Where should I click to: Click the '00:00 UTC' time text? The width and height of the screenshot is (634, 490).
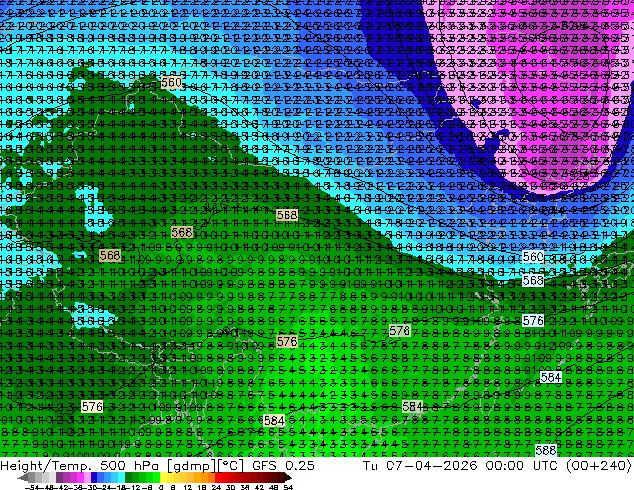point(520,466)
